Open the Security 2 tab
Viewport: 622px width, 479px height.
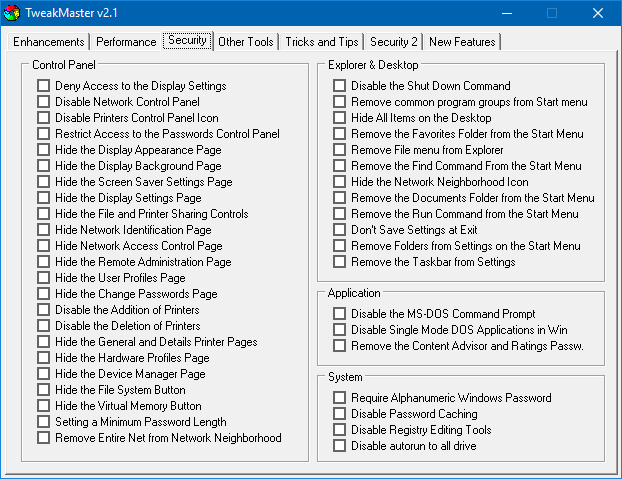(393, 42)
